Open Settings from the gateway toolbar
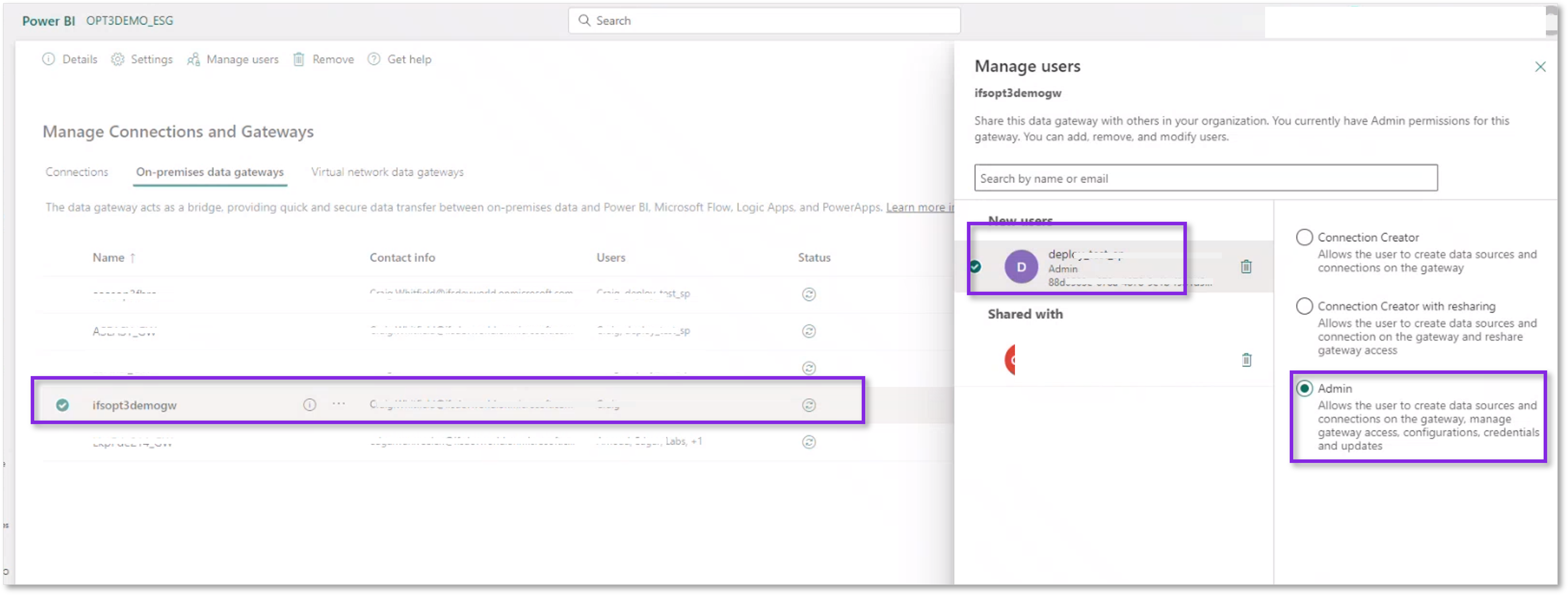The width and height of the screenshot is (1568, 595). coord(141,59)
